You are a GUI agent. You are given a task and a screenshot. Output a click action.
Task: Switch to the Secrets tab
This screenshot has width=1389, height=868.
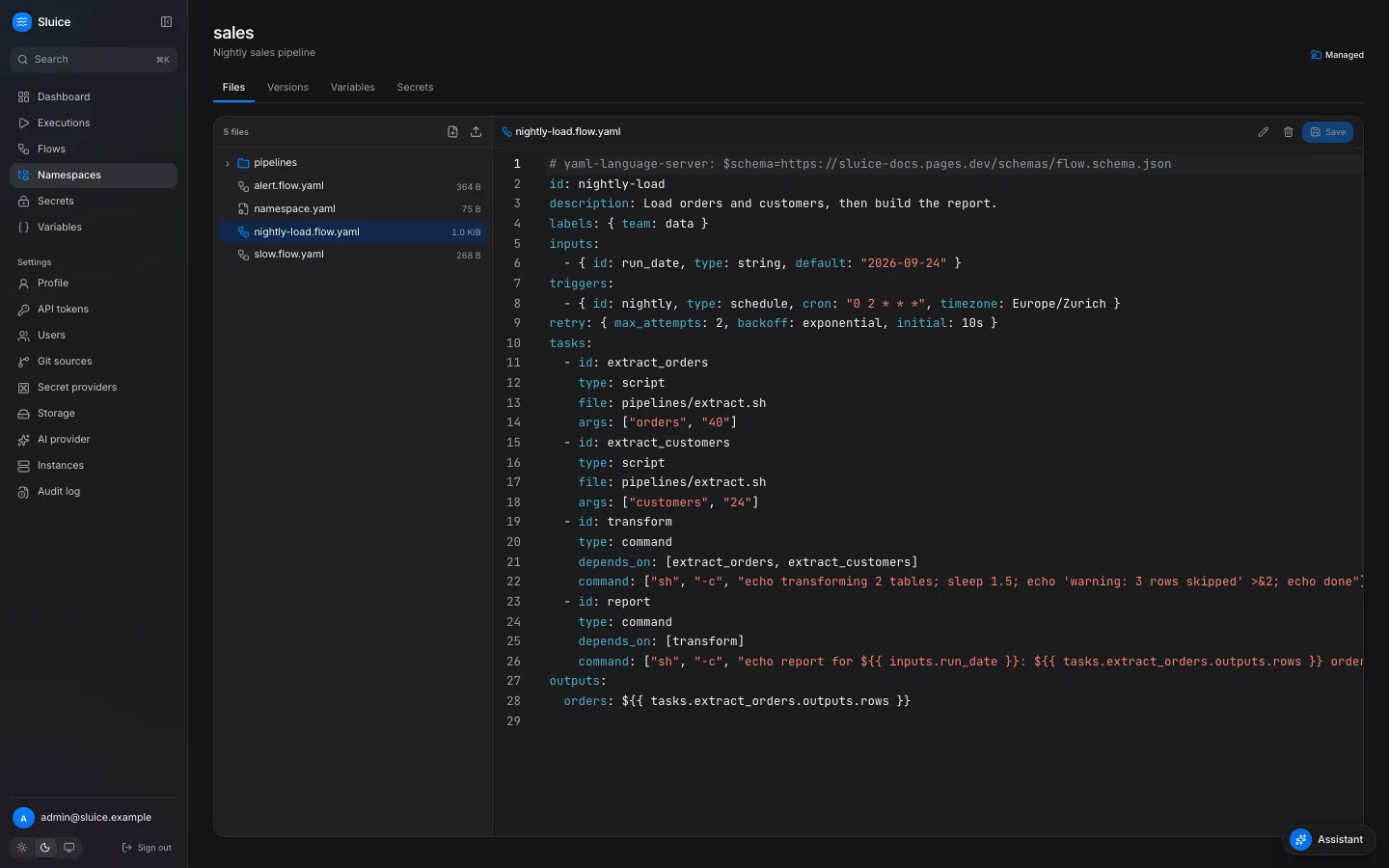pyautogui.click(x=415, y=87)
